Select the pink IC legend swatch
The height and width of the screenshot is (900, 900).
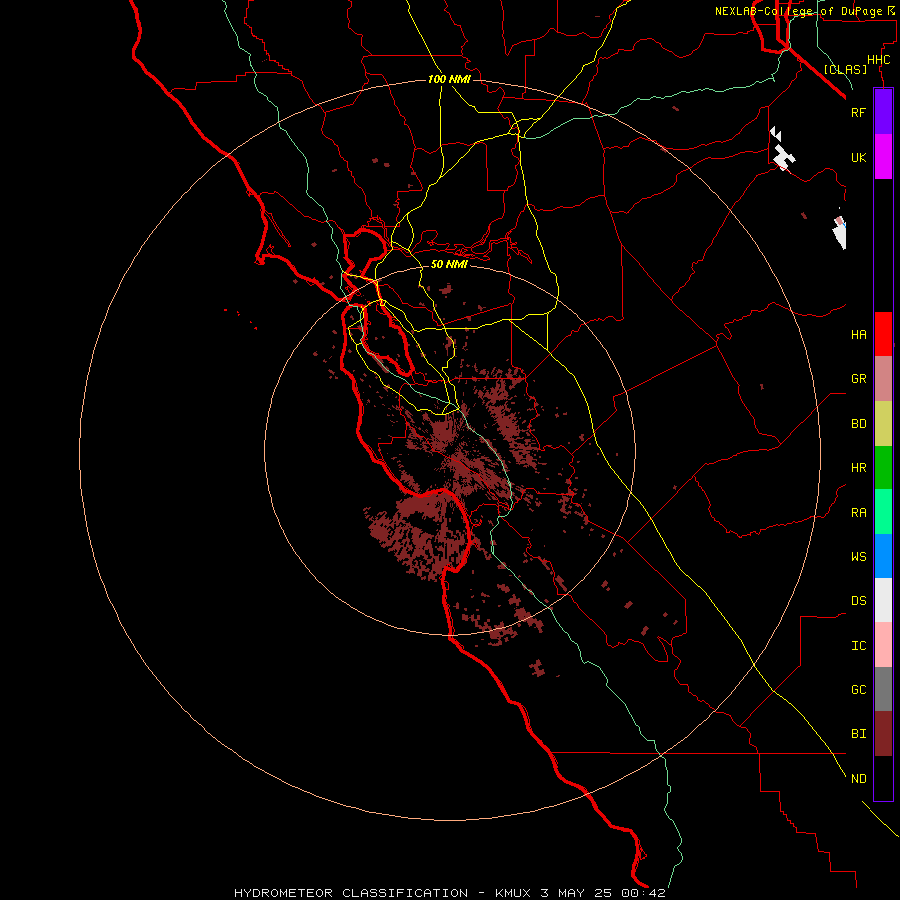click(x=883, y=645)
